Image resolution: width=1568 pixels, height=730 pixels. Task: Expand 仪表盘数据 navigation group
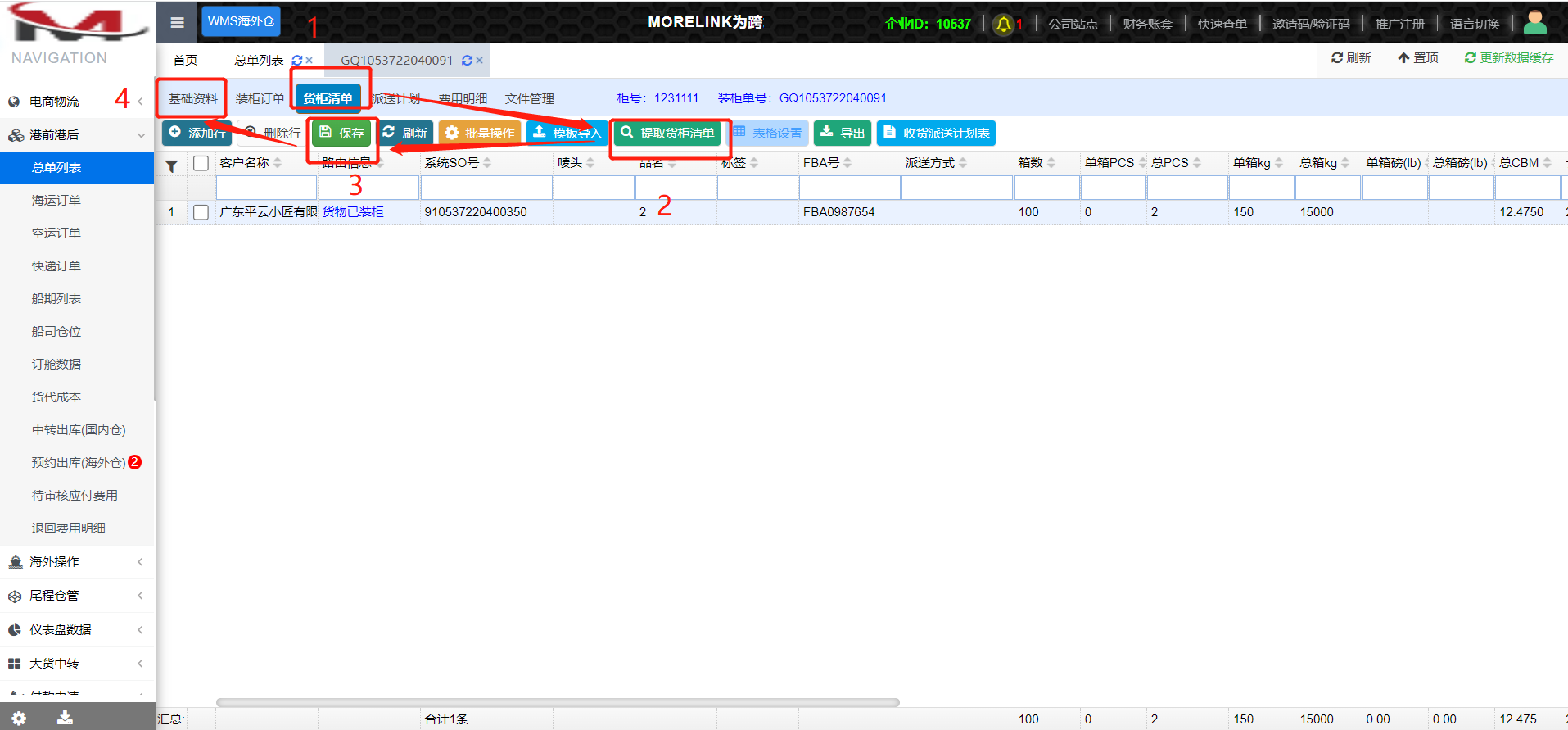(x=77, y=630)
